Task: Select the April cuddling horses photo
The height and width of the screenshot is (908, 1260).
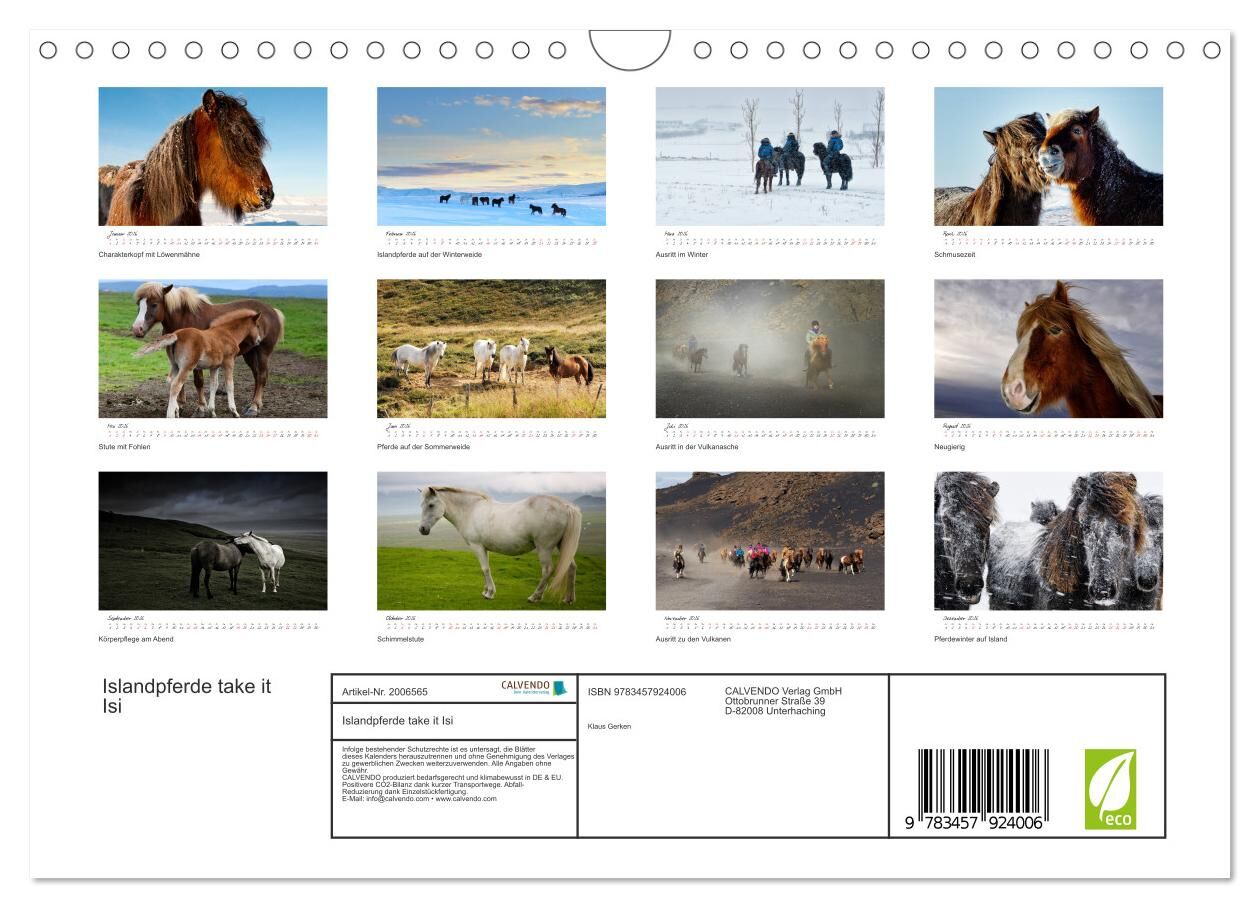Action: pos(1048,156)
